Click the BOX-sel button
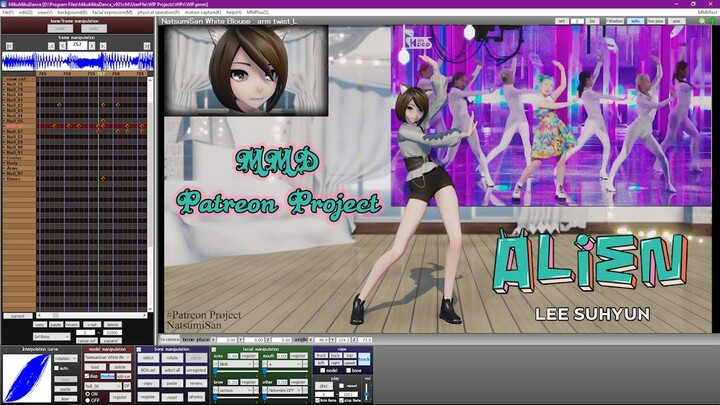This screenshot has width=720, height=405. (x=148, y=370)
